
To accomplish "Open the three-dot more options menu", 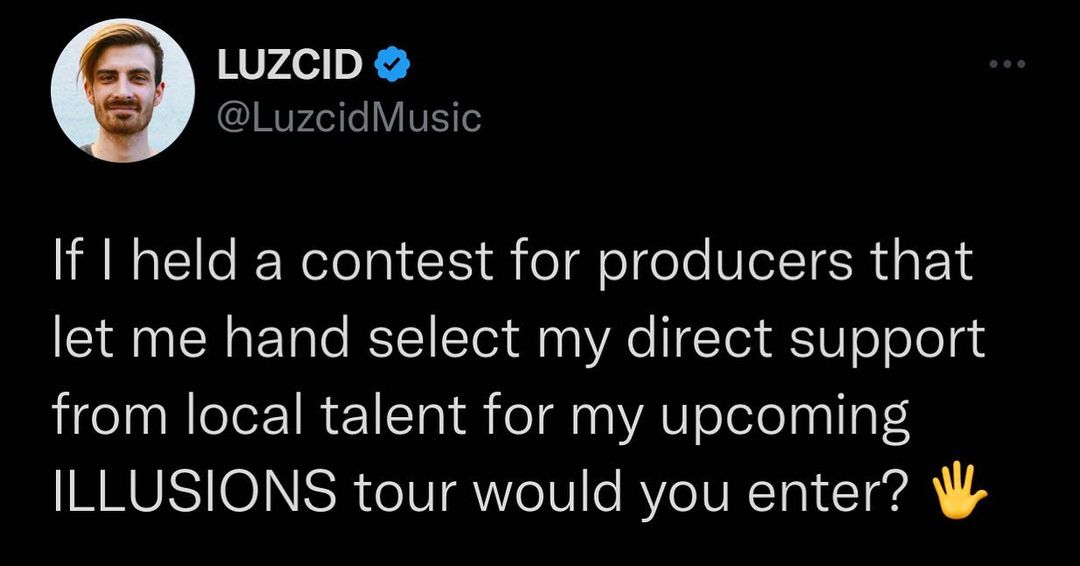I will coord(1008,65).
